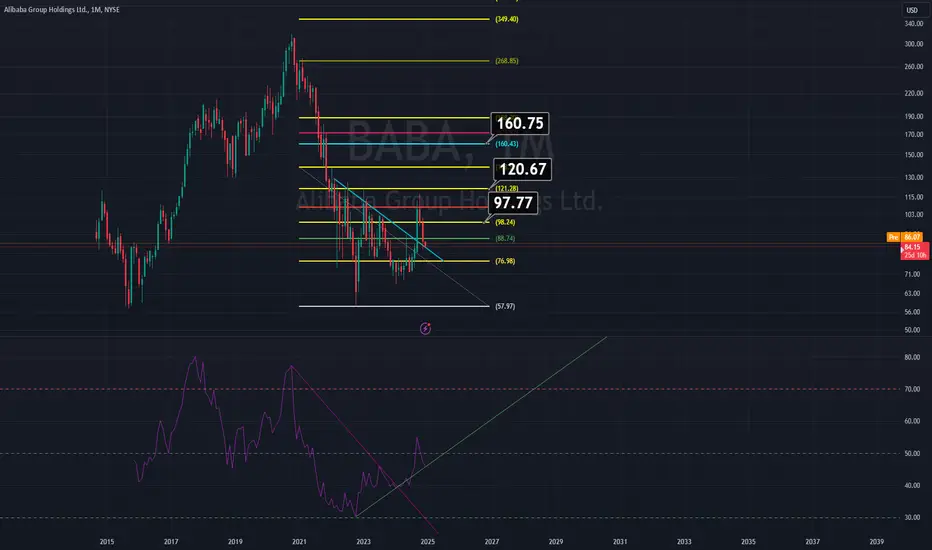Click the 71.00 price axis label
Image resolution: width=932 pixels, height=550 pixels.
tap(912, 274)
